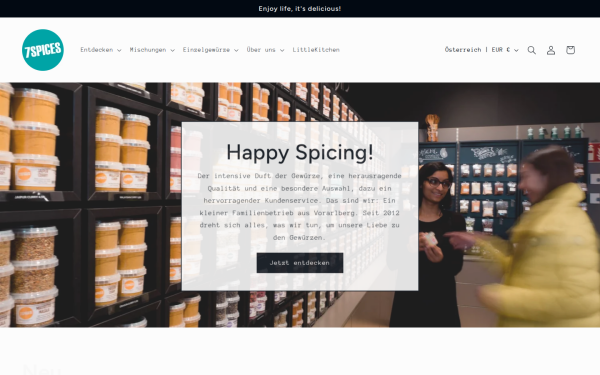Open the account login icon

(551, 50)
